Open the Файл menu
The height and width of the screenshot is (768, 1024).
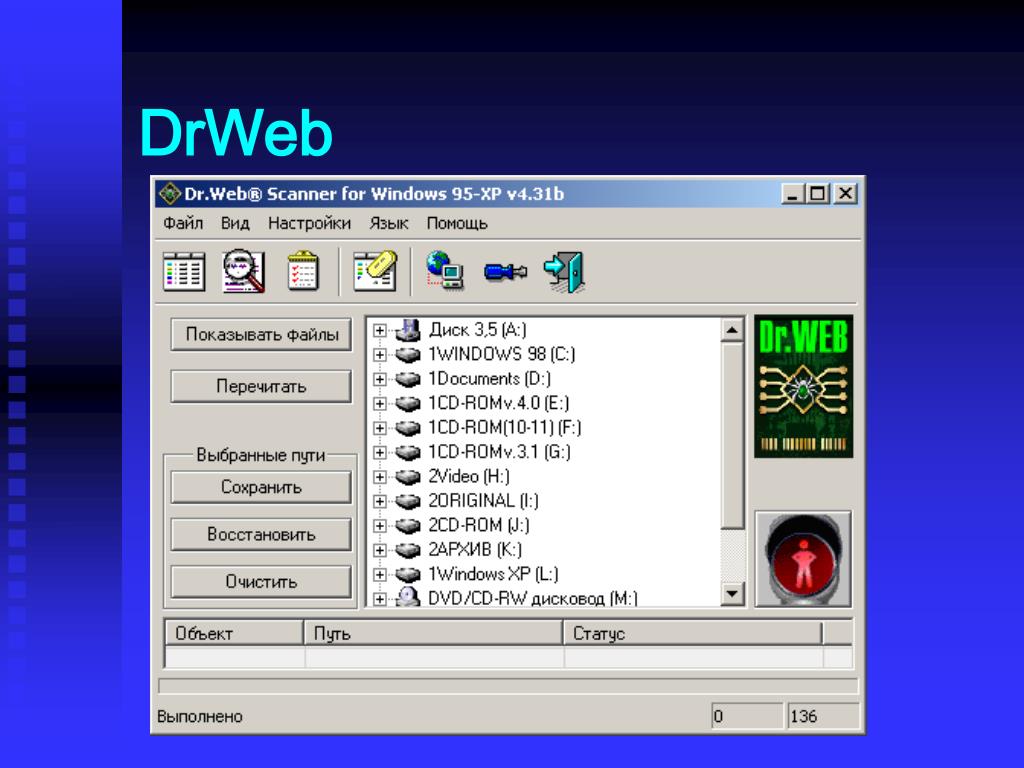coord(183,223)
